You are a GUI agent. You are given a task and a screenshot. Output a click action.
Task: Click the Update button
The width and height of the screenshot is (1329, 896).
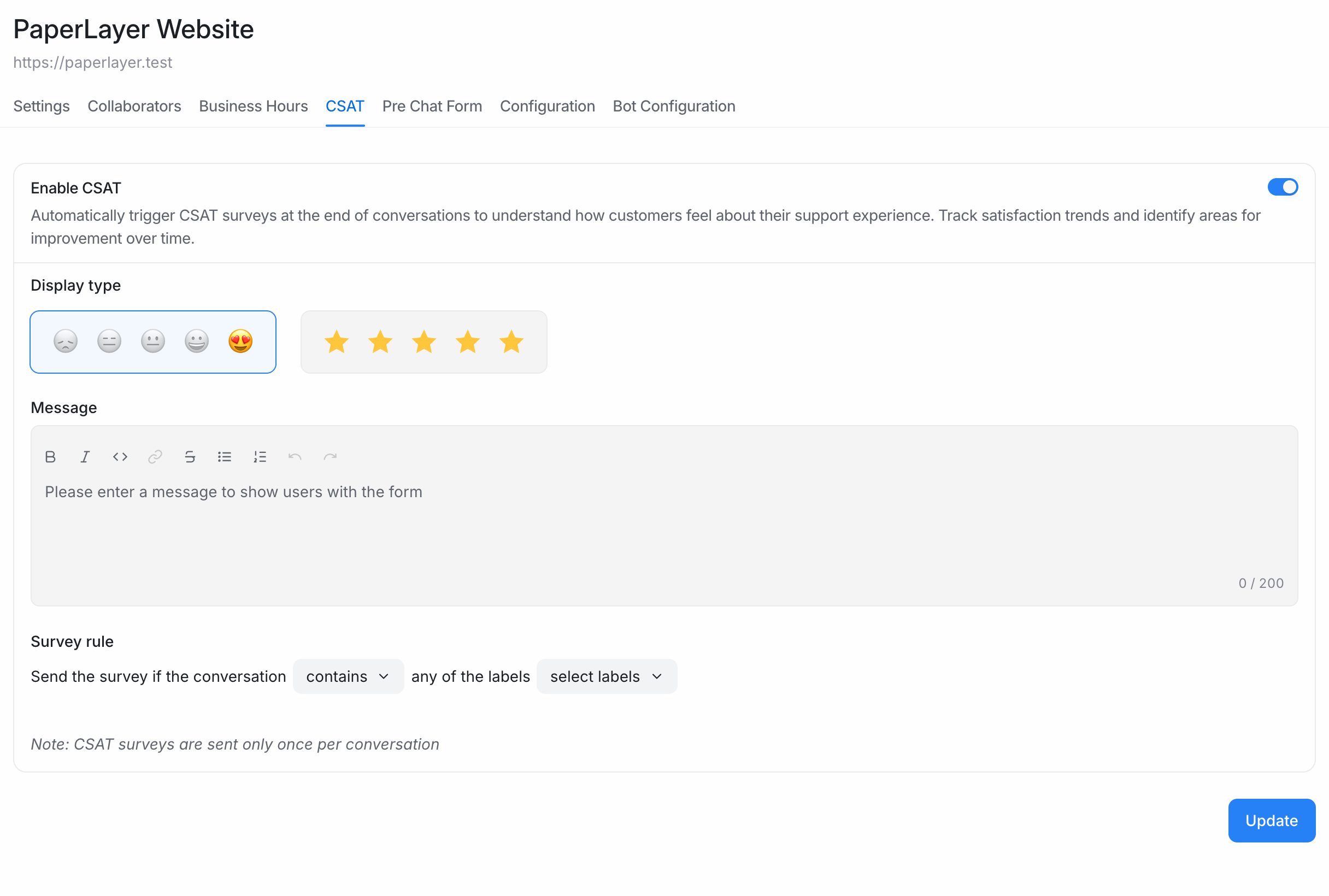tap(1272, 821)
